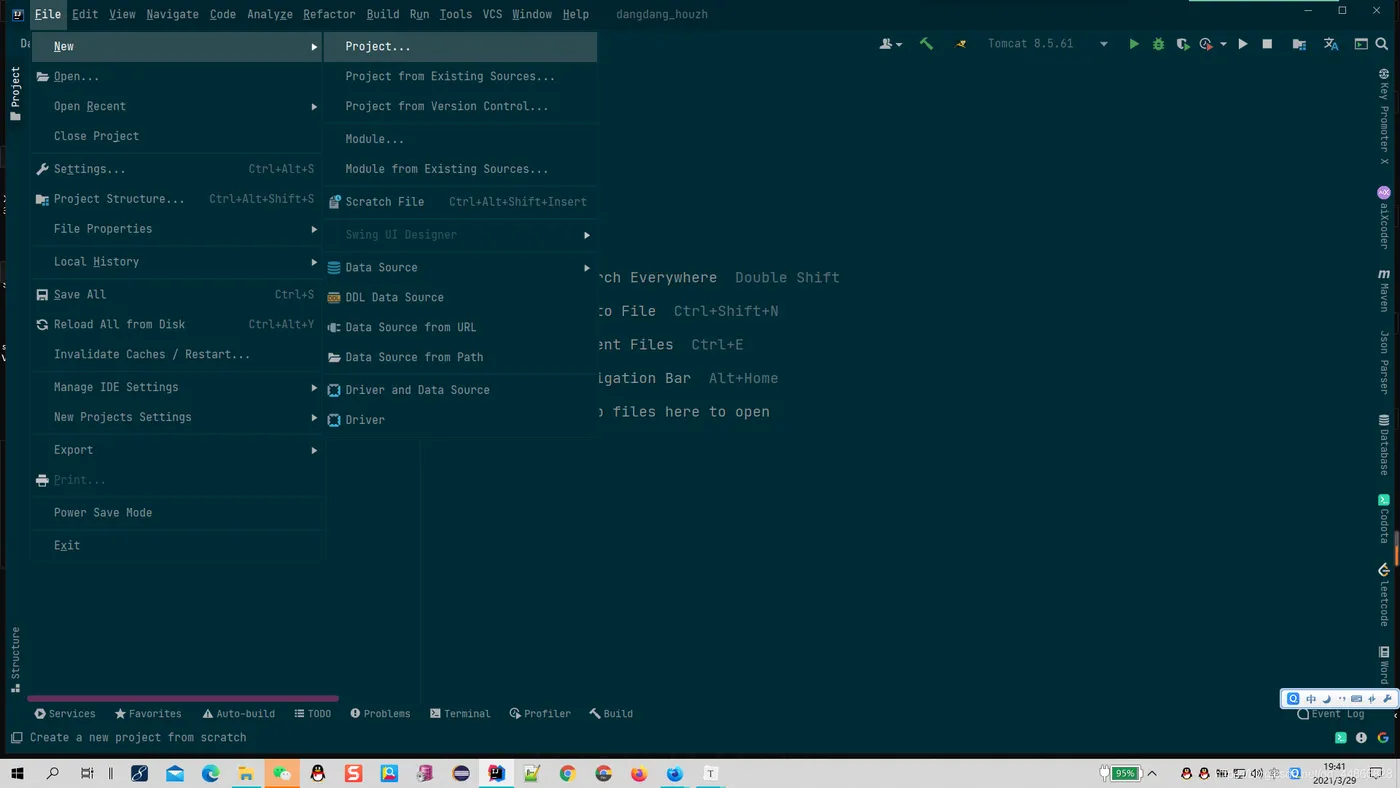Click the Windows Start button
Image resolution: width=1400 pixels, height=788 pixels.
pyautogui.click(x=17, y=773)
